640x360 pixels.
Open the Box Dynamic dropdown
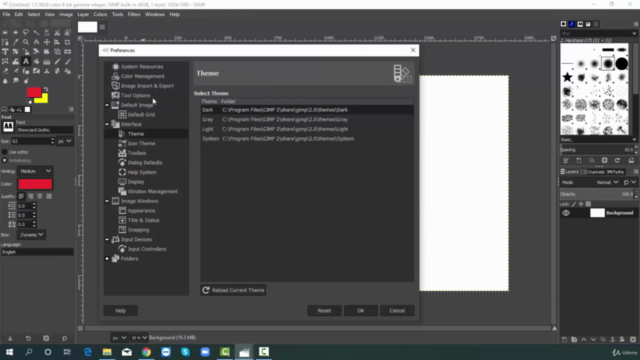[x=31, y=235]
